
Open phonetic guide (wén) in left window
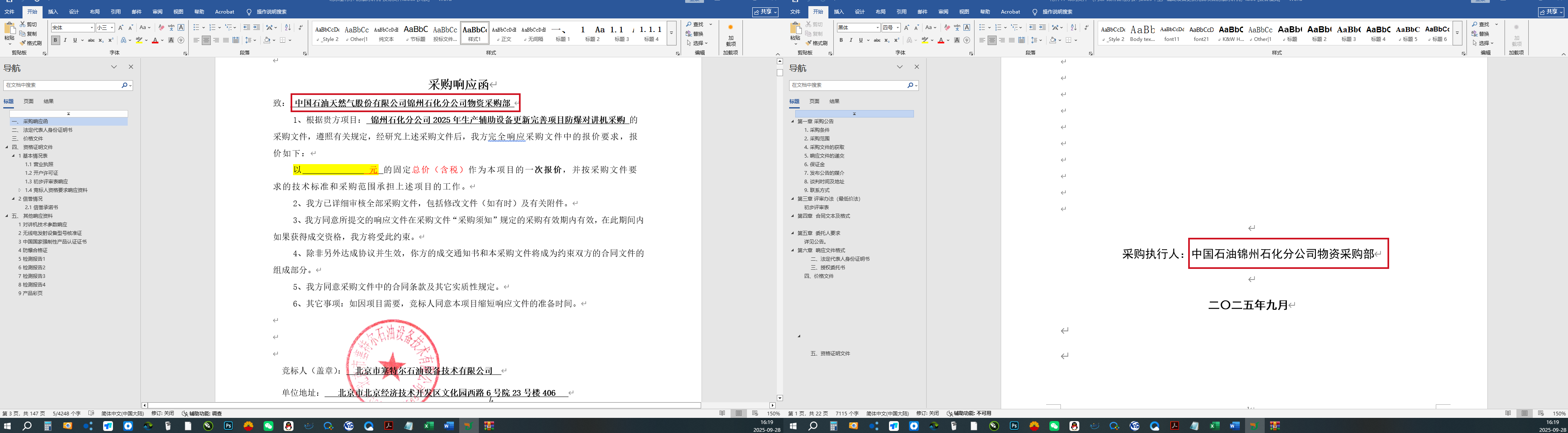point(171,27)
